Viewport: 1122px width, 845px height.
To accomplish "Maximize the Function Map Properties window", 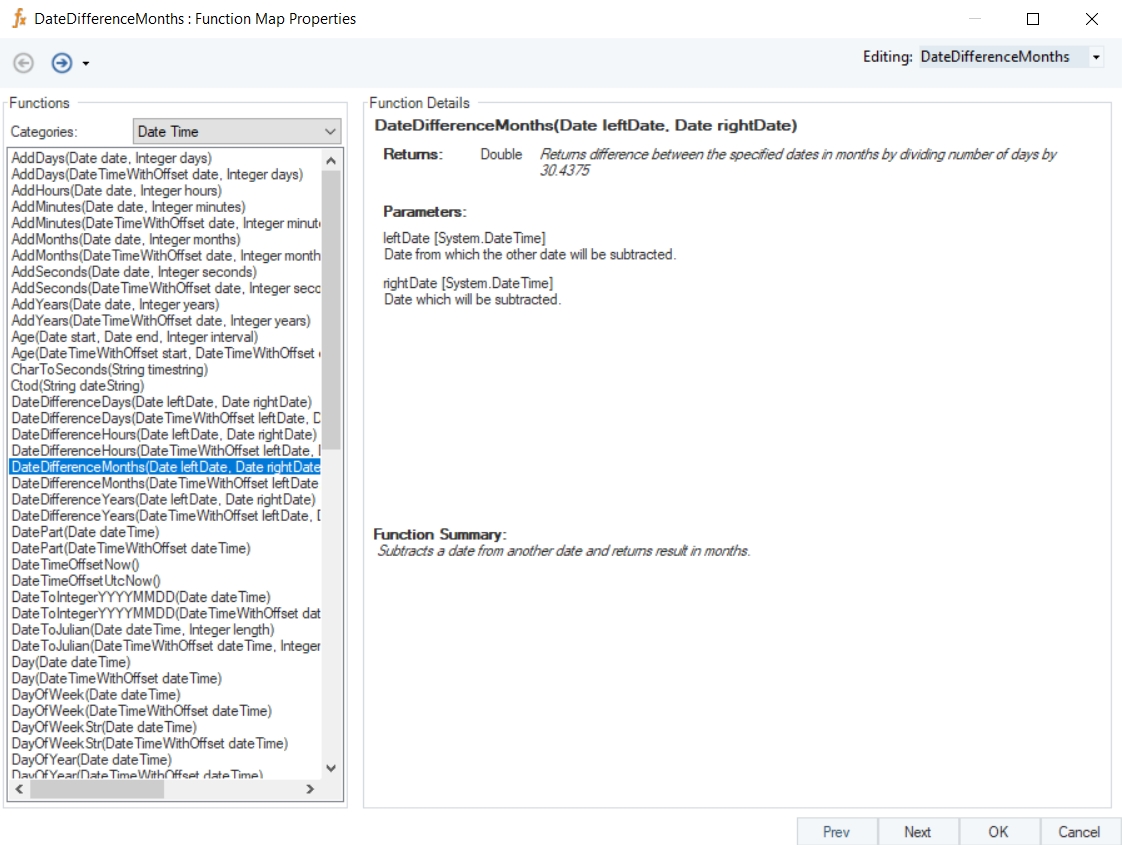I will [x=1033, y=19].
